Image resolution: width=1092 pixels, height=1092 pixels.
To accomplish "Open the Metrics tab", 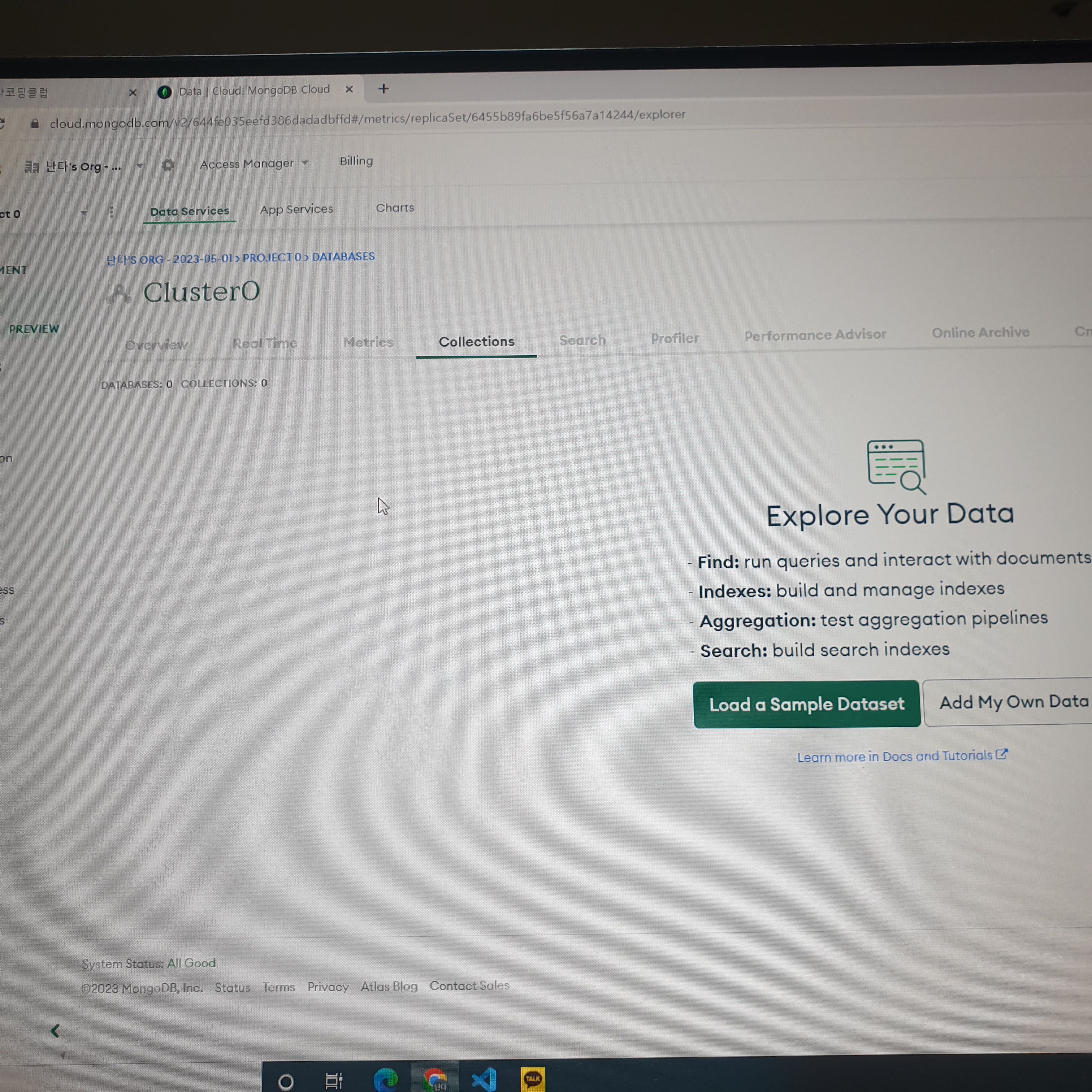I will point(368,342).
